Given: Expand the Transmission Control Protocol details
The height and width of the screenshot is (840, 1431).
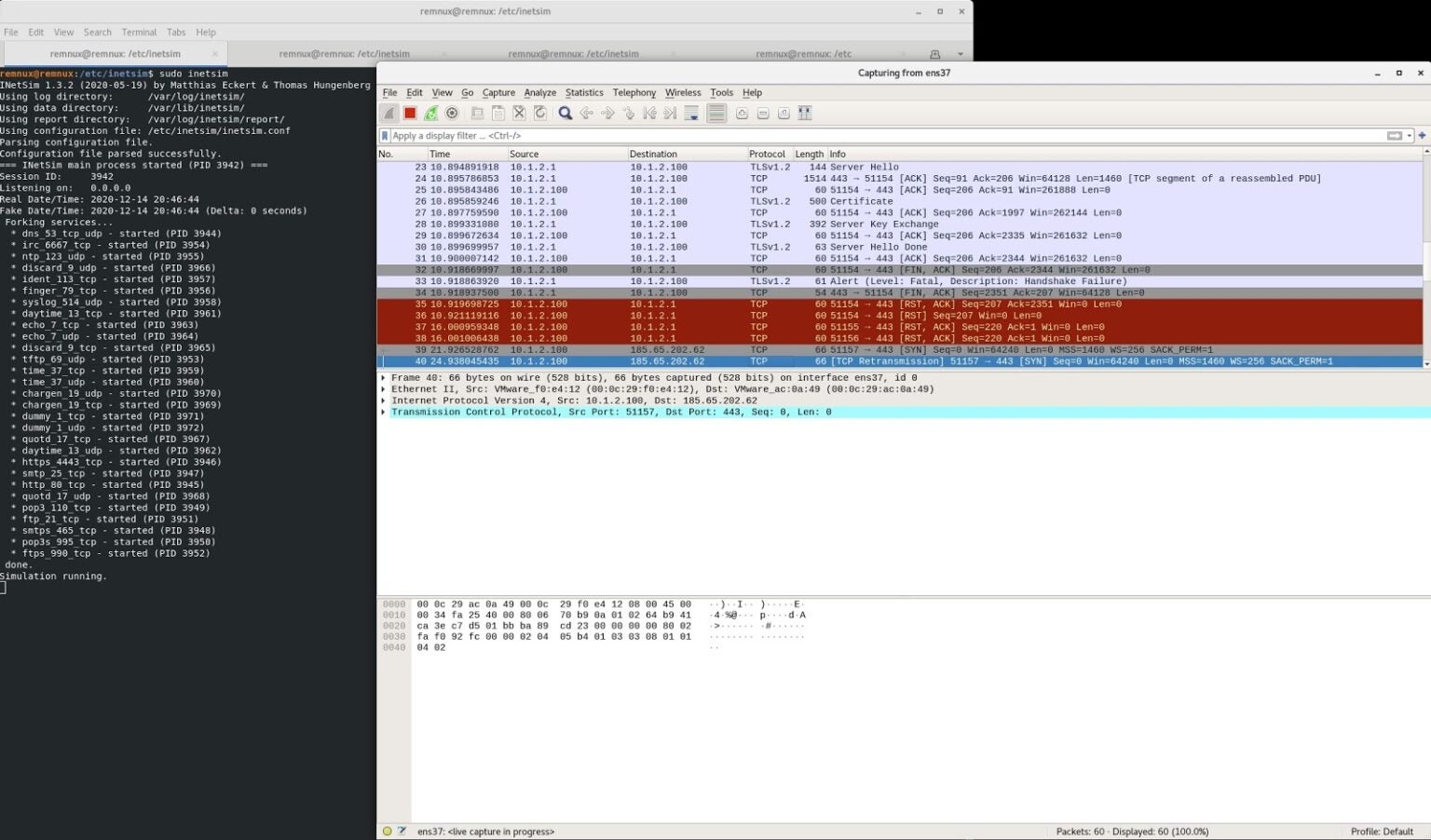Looking at the screenshot, I should pos(384,411).
